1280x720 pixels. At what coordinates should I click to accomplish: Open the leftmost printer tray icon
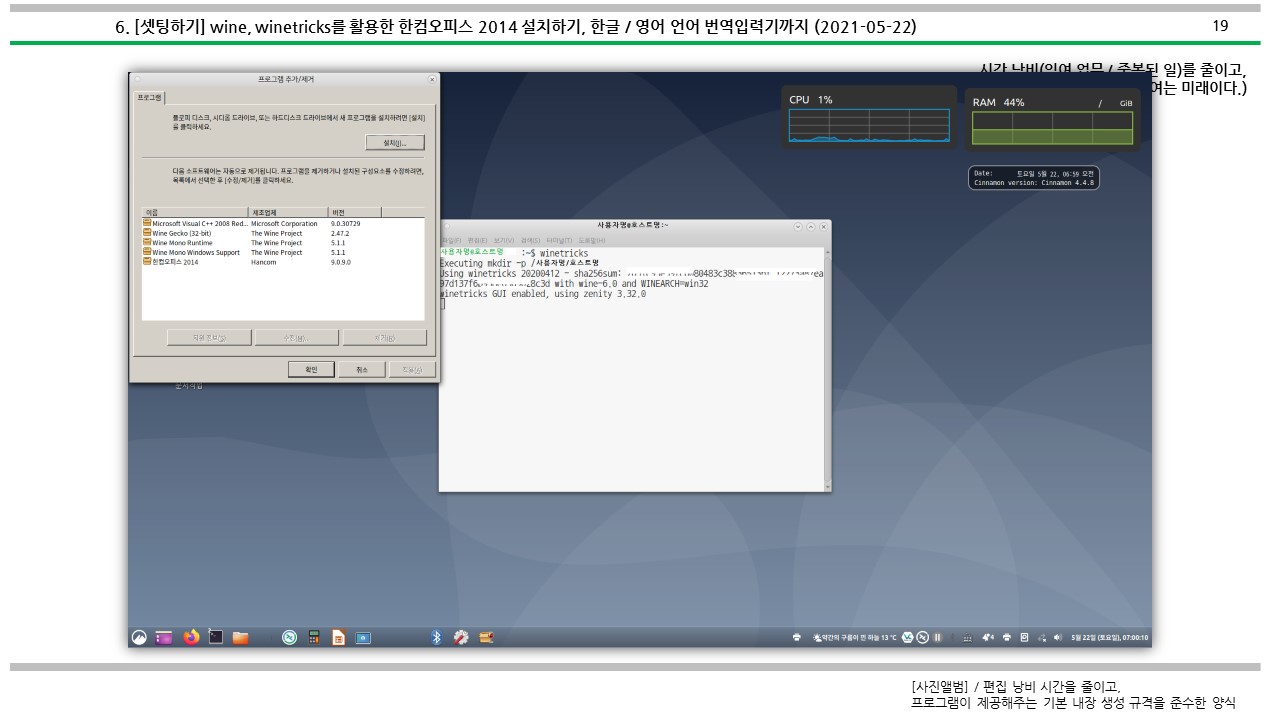click(x=797, y=637)
